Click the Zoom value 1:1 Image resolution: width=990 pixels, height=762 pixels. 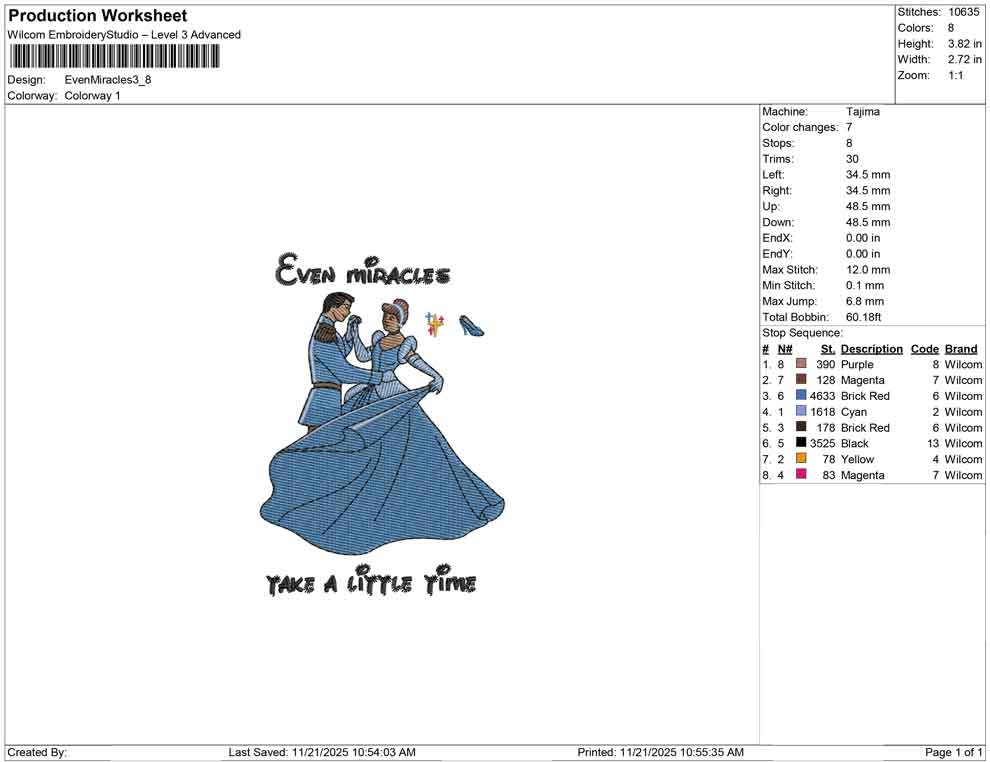[x=955, y=75]
